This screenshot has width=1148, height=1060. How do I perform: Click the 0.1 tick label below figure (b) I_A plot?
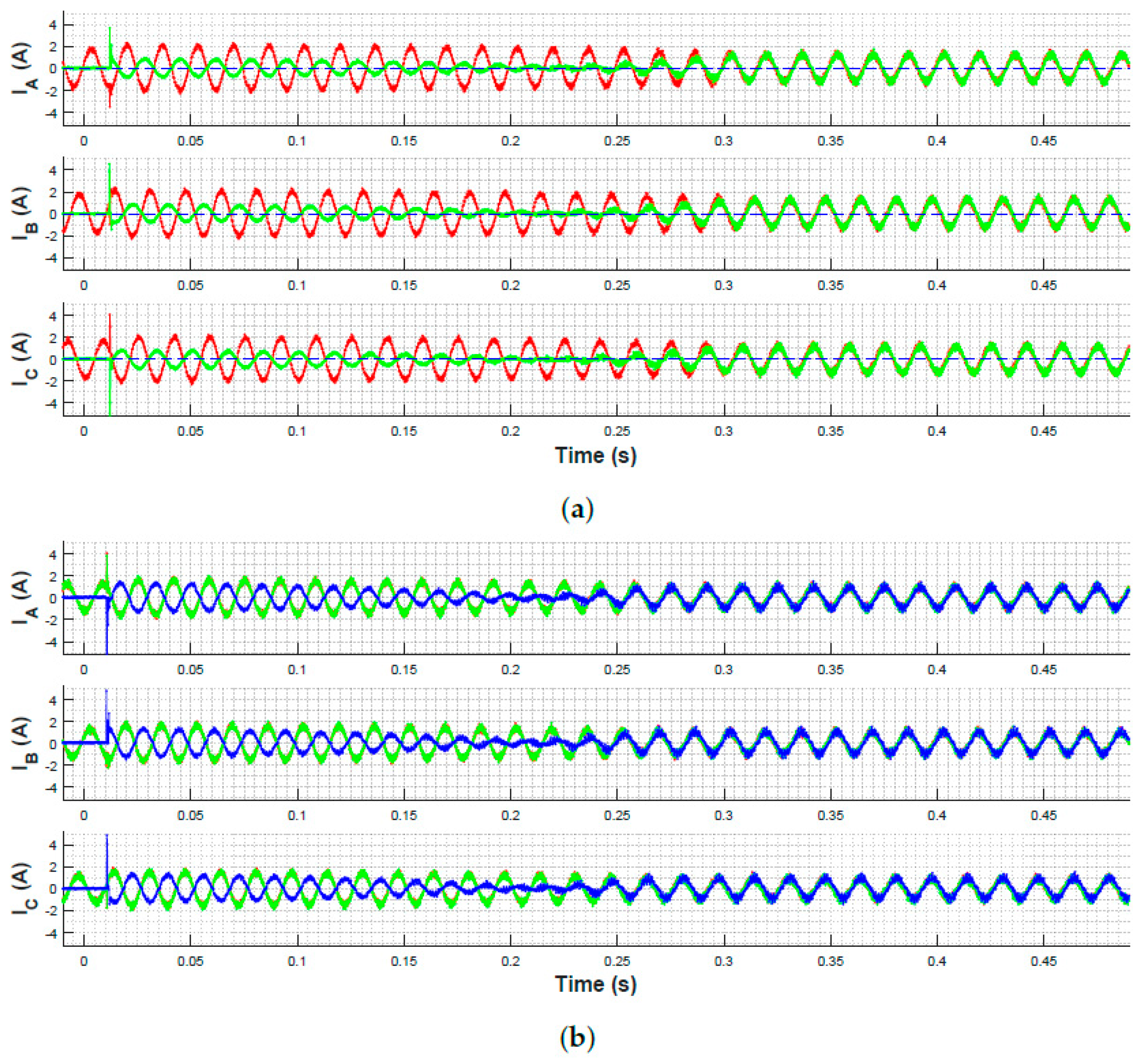297,669
